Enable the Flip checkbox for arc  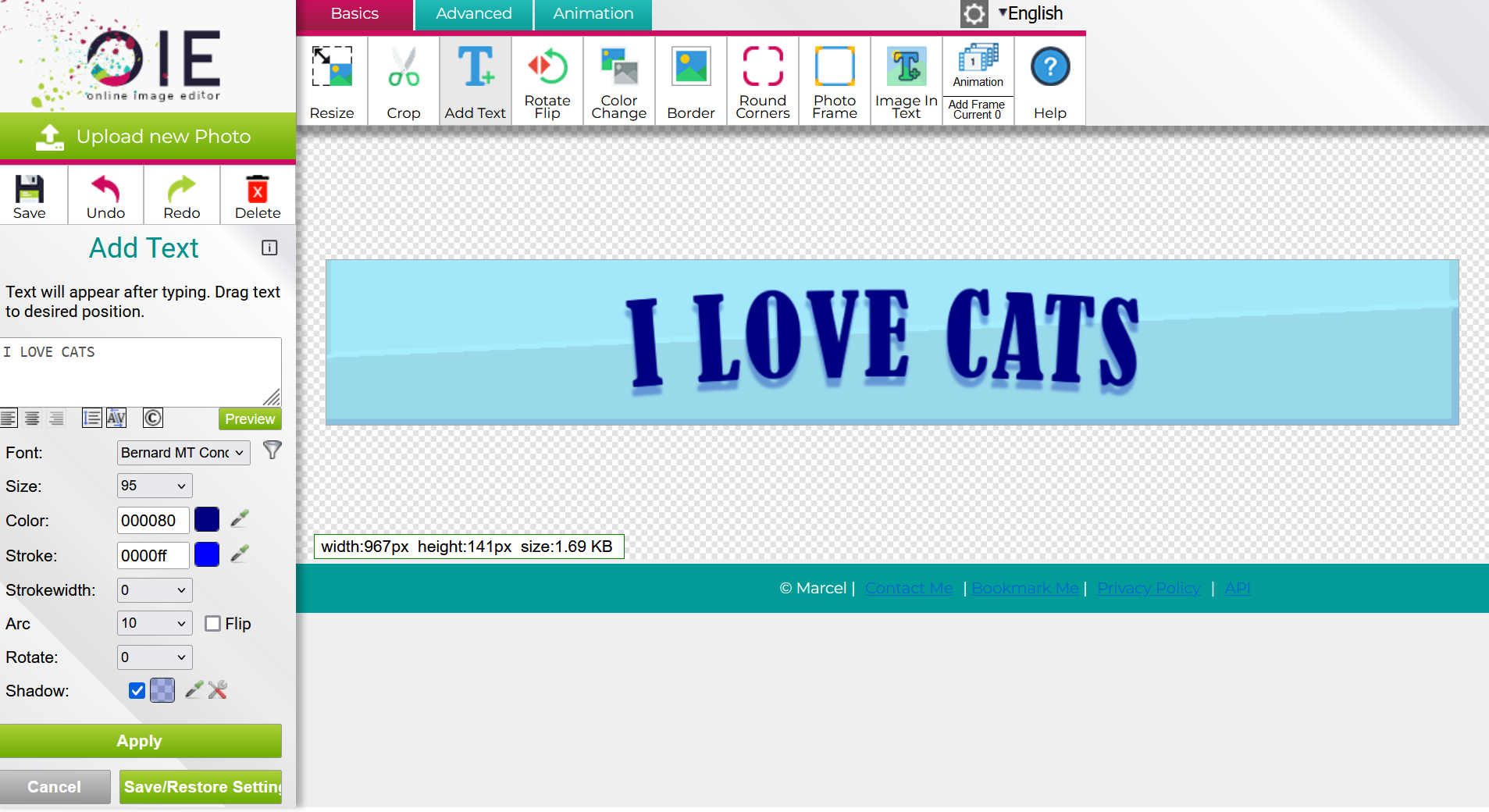[x=212, y=624]
